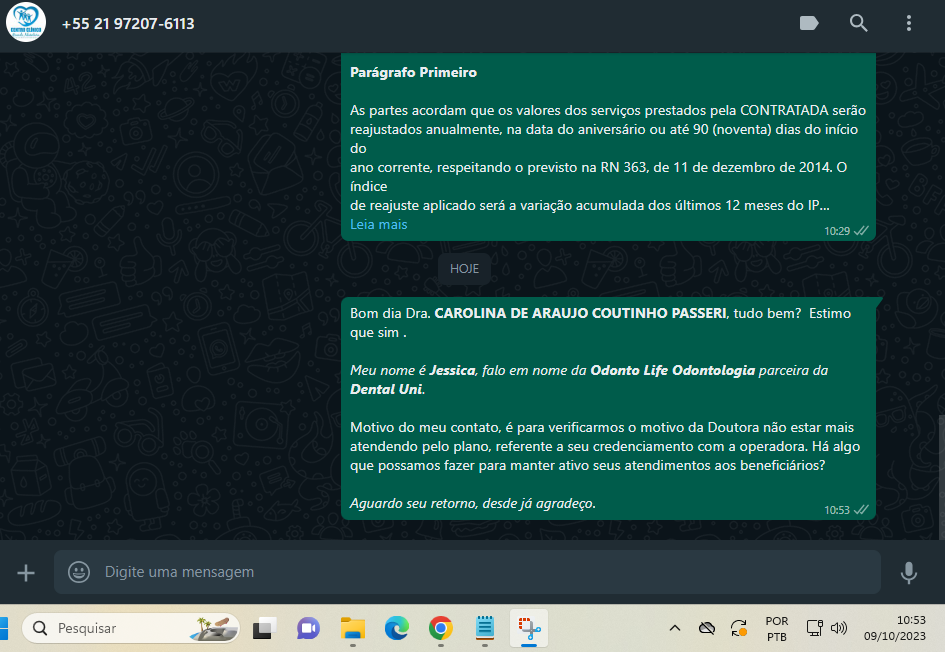The image size is (945, 652).
Task: Open the POR PTB language selector
Action: [777, 628]
